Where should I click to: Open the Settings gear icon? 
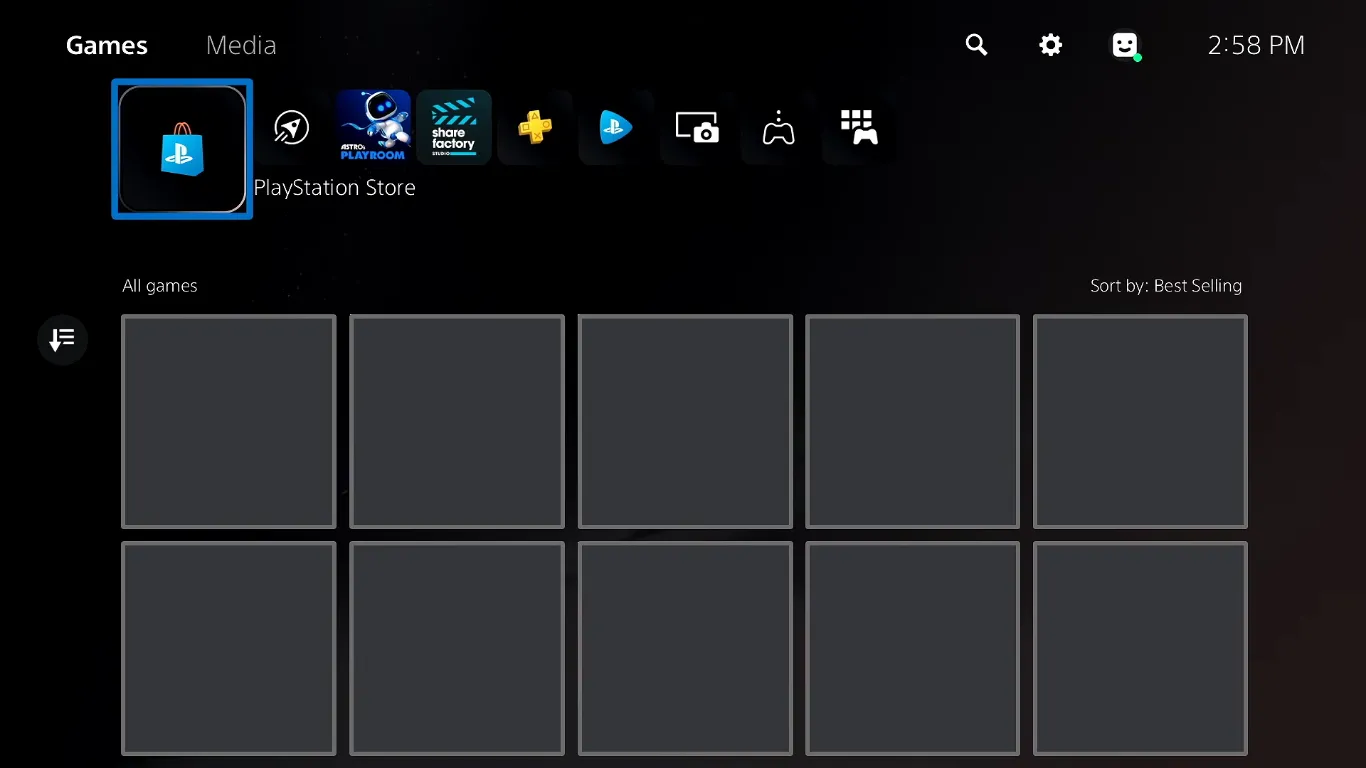1050,45
